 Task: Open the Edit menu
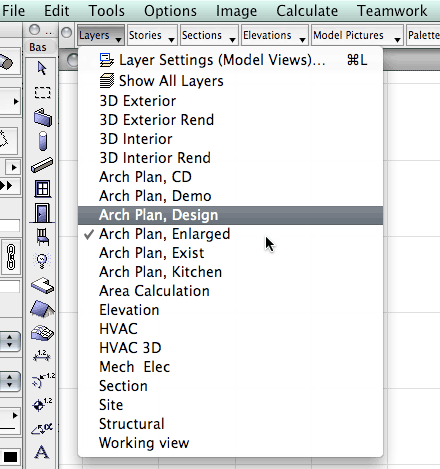(57, 11)
